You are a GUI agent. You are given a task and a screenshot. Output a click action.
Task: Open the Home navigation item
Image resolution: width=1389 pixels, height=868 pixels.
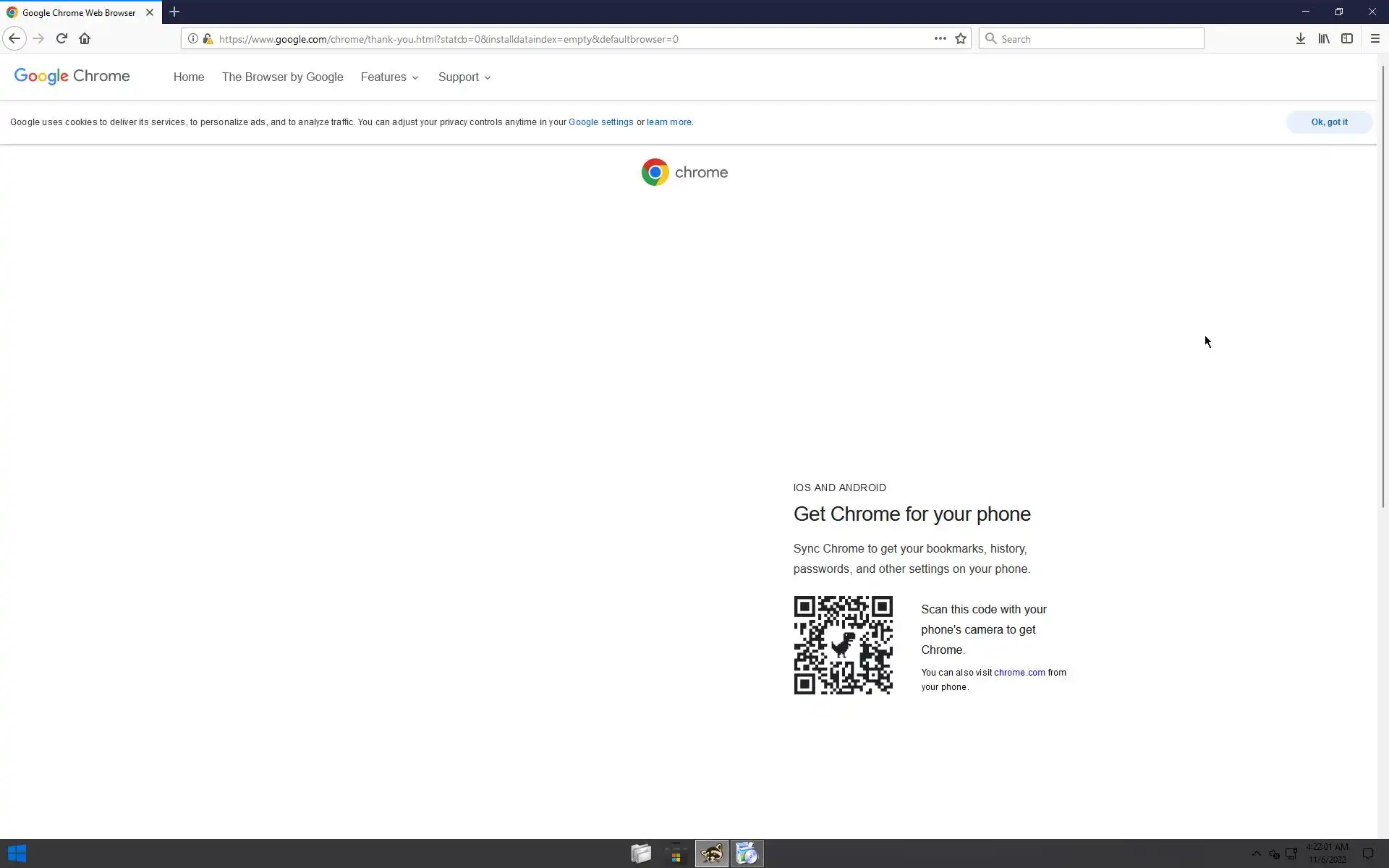click(189, 77)
